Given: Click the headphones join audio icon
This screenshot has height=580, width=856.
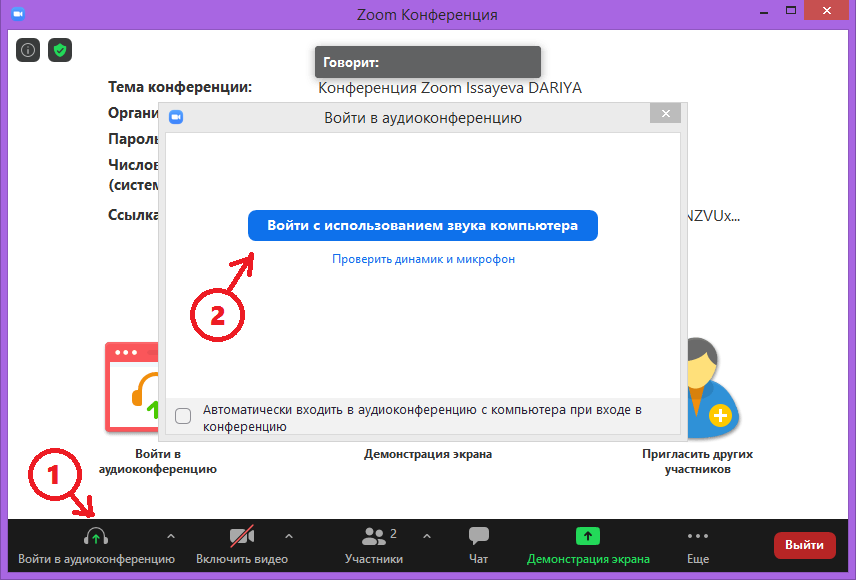Looking at the screenshot, I should 96,537.
